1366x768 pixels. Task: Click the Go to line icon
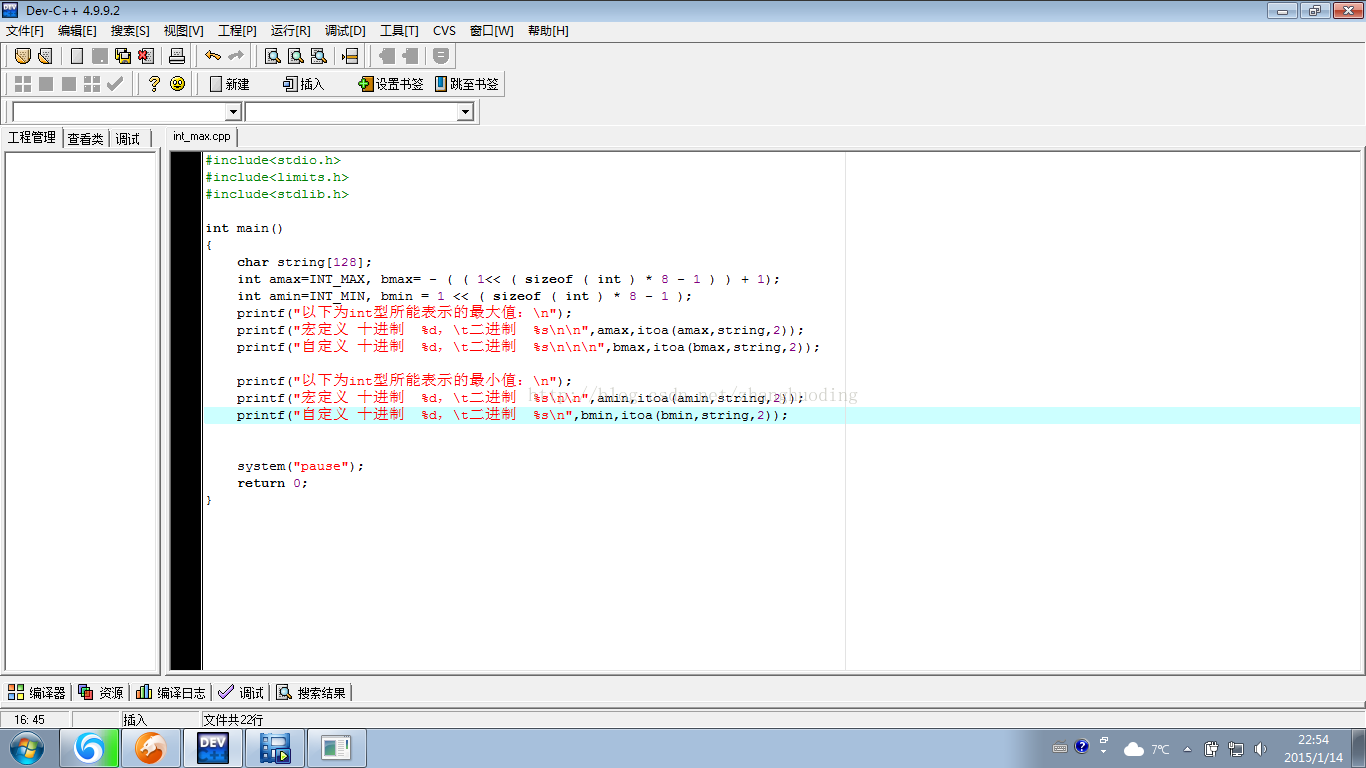pyautogui.click(x=350, y=56)
